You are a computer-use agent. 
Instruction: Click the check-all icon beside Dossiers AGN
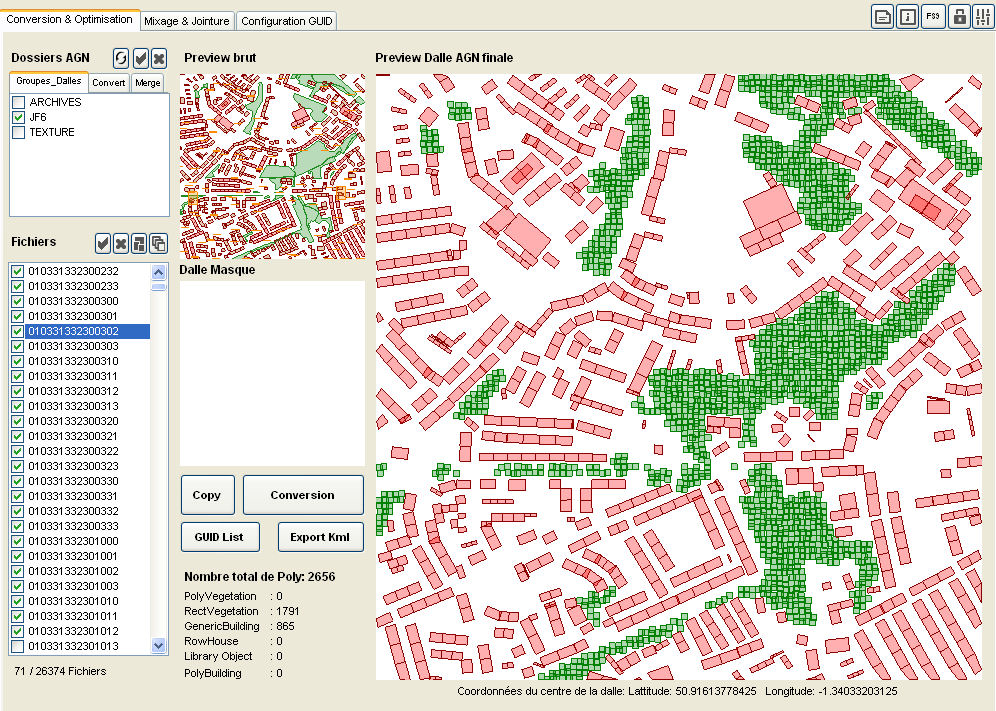(x=140, y=58)
